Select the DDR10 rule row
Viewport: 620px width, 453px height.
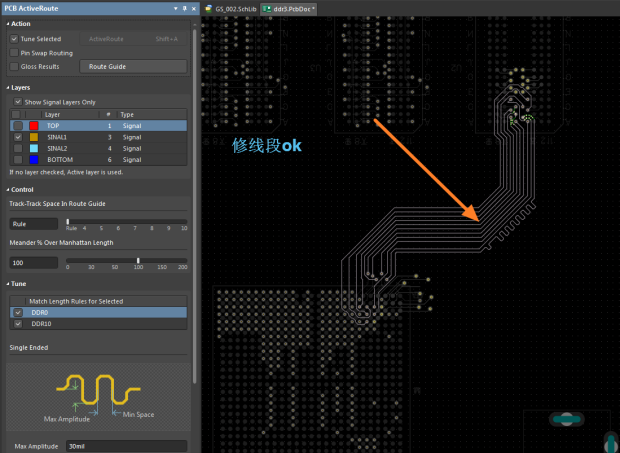pyautogui.click(x=98, y=324)
